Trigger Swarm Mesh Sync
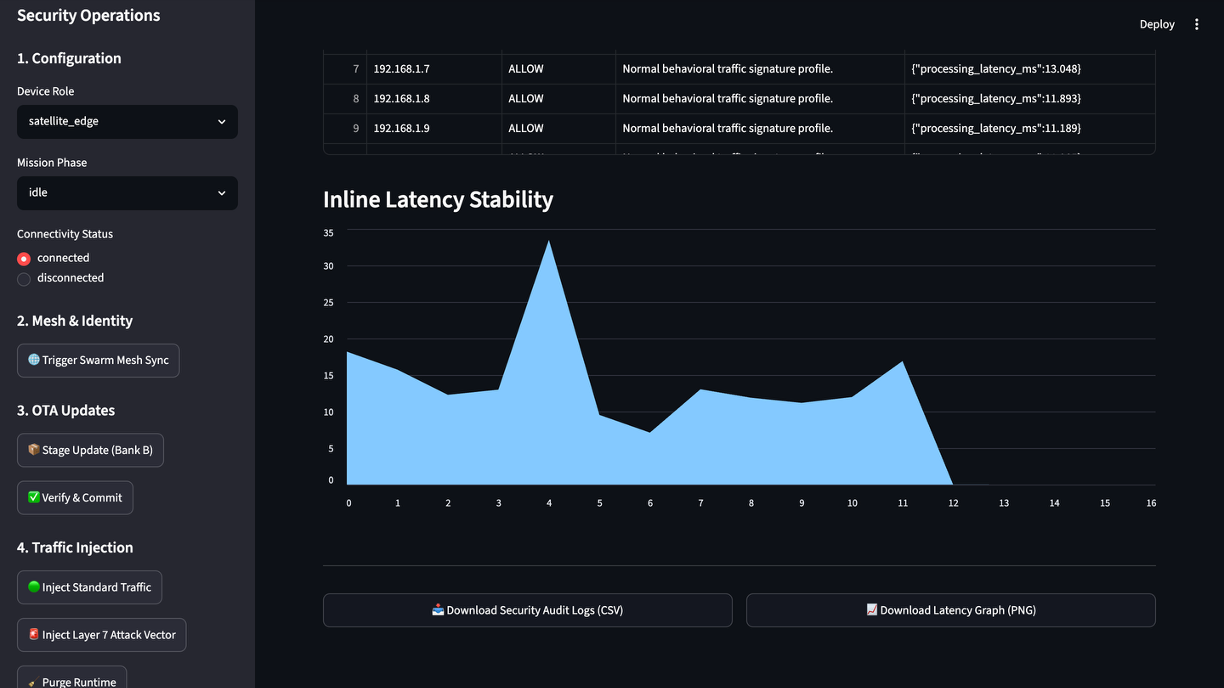 98,360
